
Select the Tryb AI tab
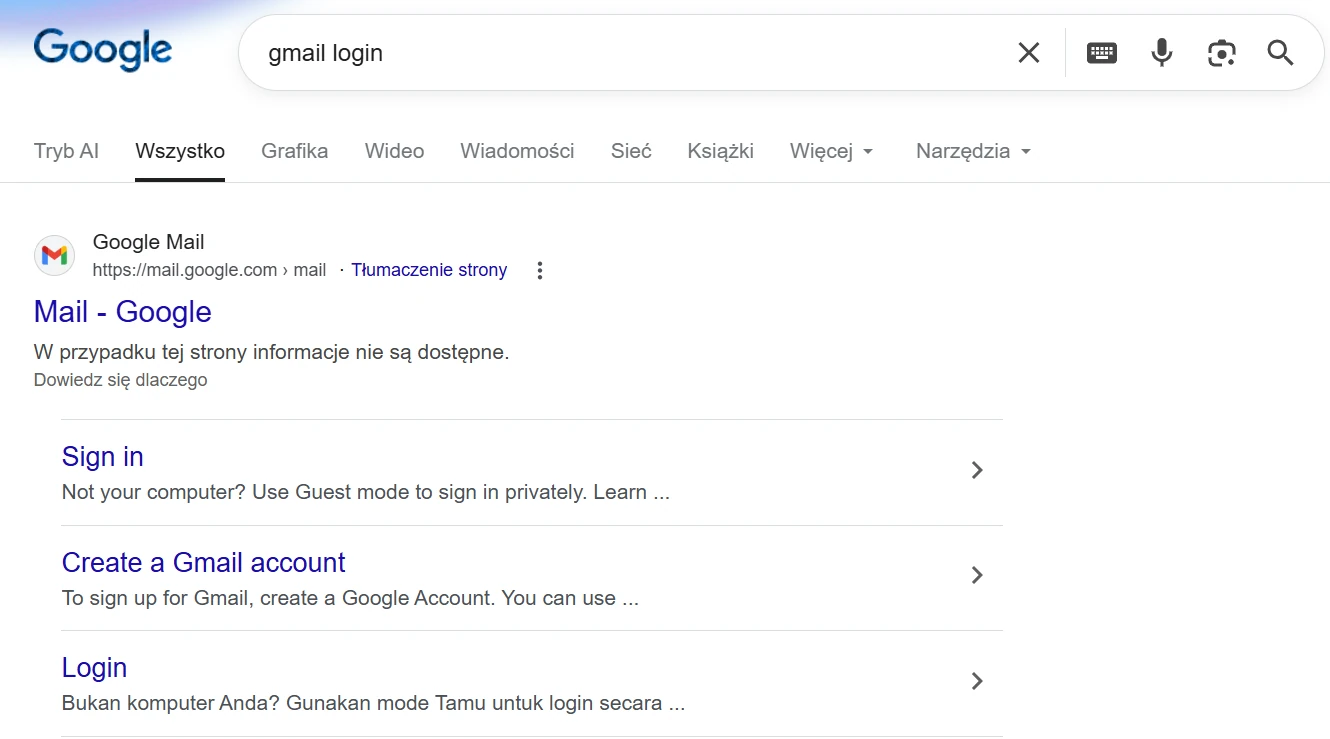pos(66,151)
